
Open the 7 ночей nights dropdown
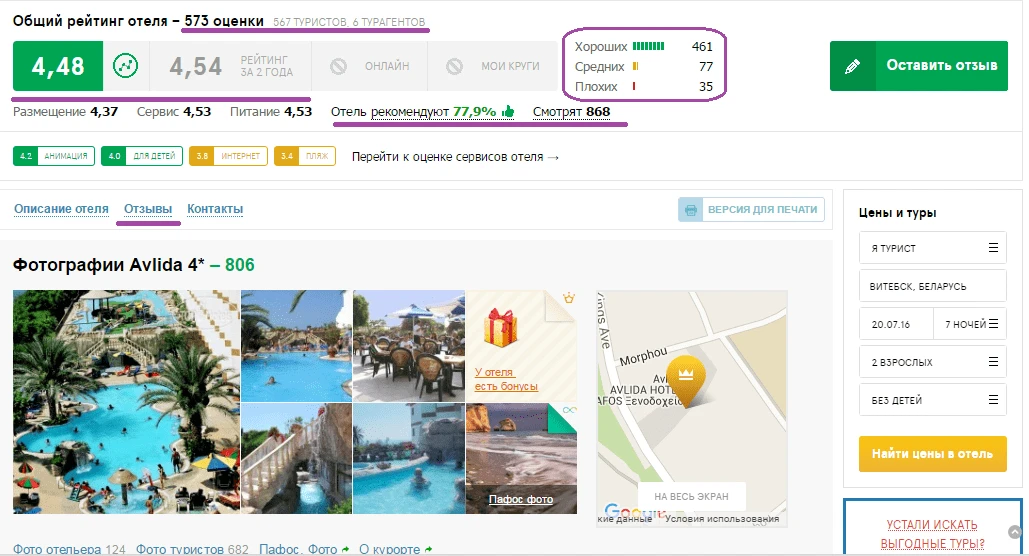click(970, 324)
